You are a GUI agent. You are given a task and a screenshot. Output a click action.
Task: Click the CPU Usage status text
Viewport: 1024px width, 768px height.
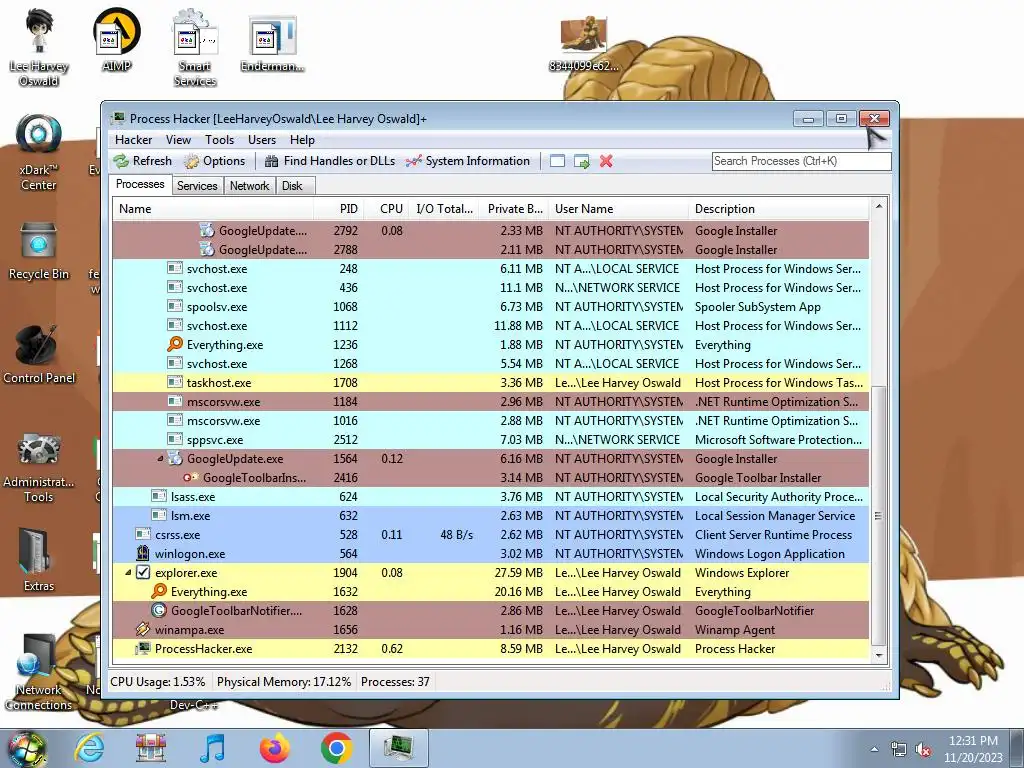click(x=157, y=682)
